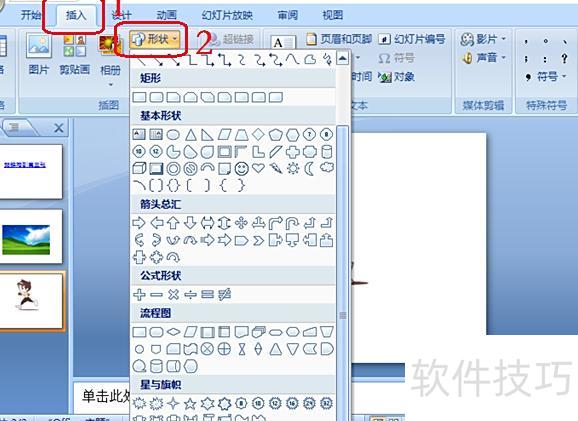Select the minus equation shape
578x421 pixels.
(157, 295)
